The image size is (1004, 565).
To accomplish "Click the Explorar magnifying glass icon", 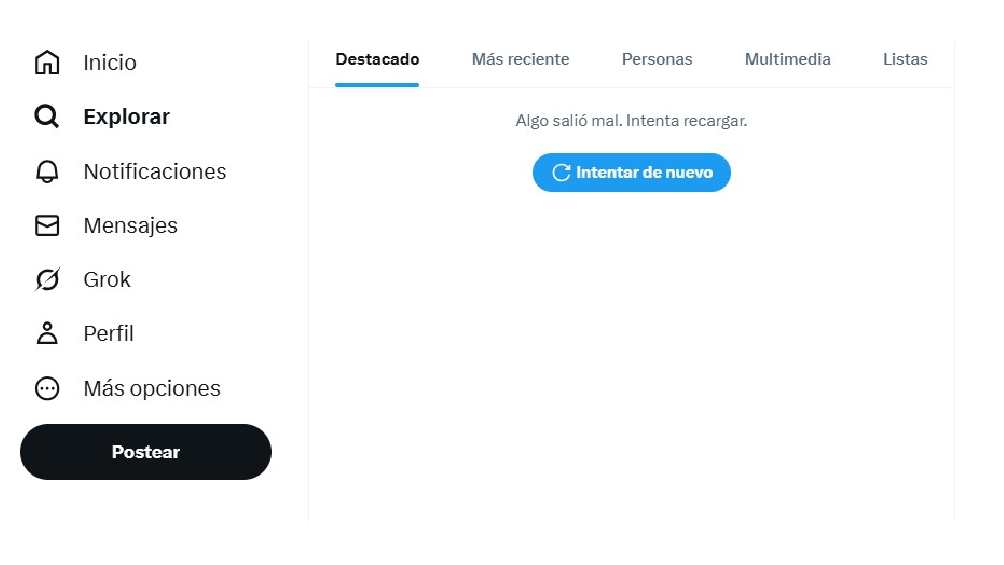I will click(47, 117).
